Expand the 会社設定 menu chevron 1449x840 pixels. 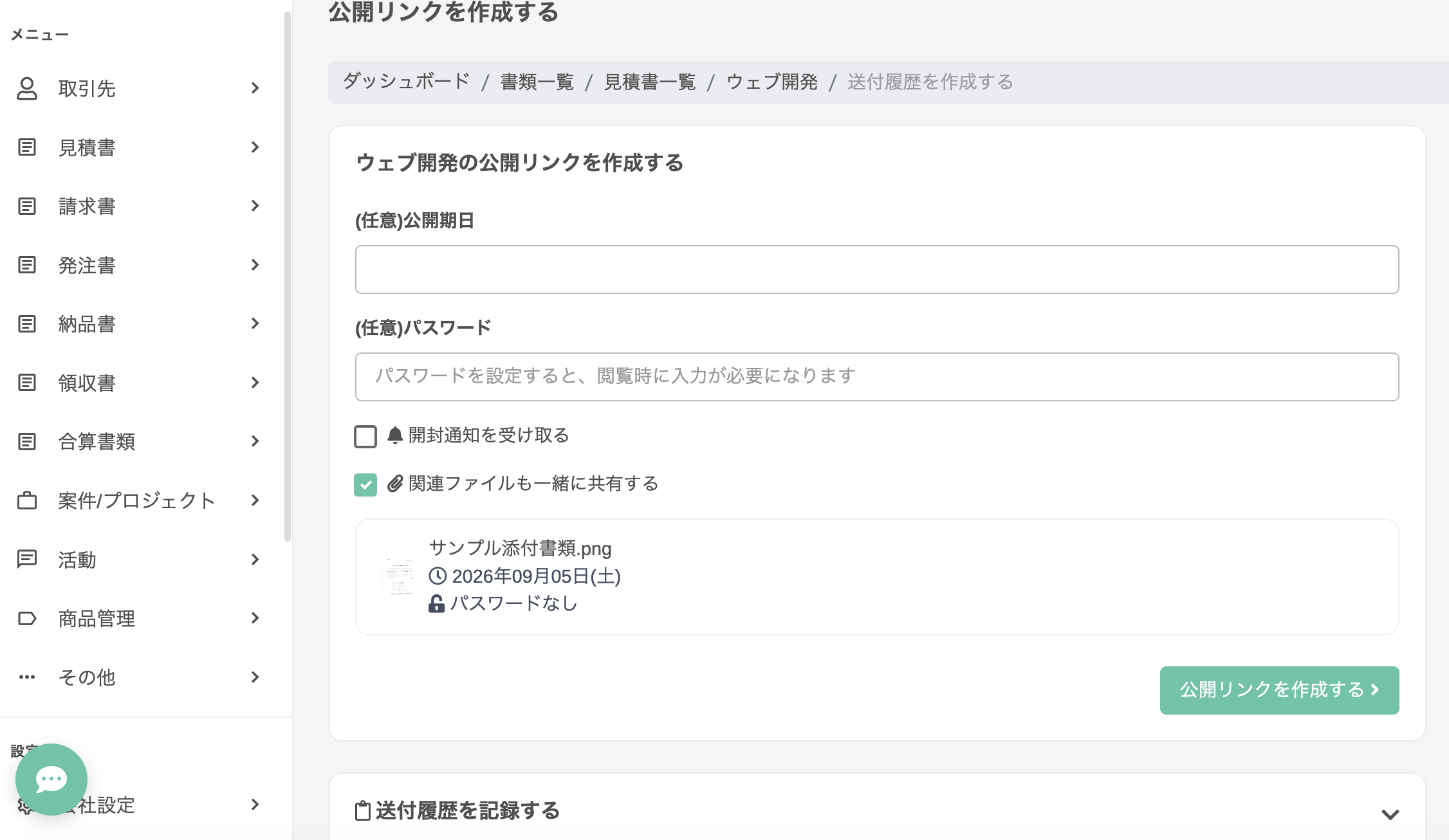coord(255,805)
